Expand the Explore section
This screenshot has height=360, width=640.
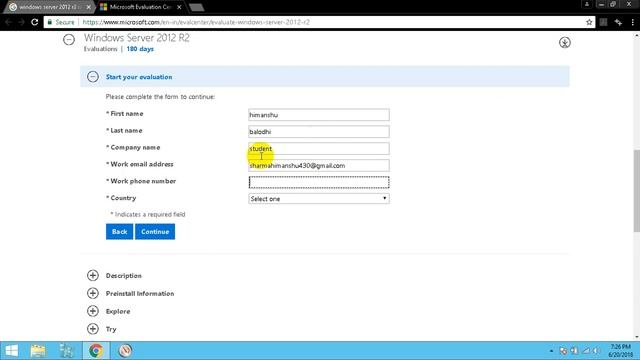coord(93,311)
